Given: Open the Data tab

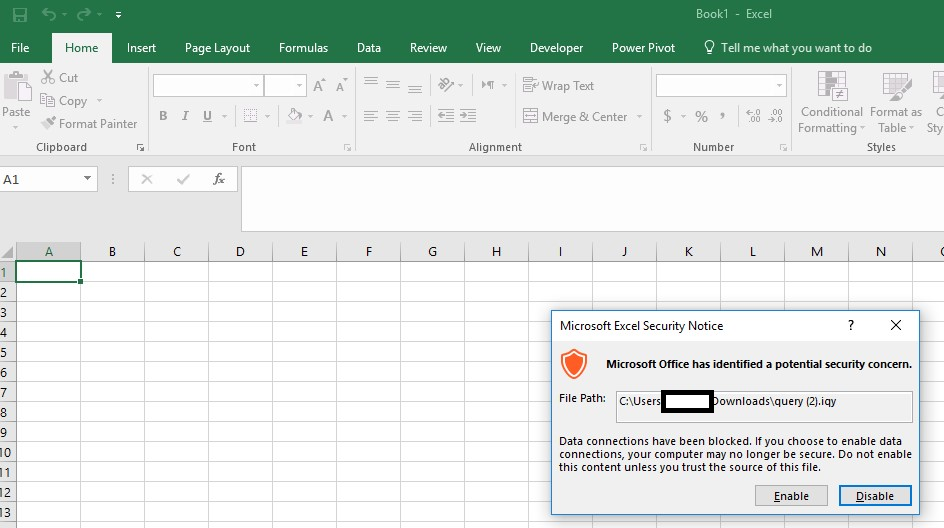Looking at the screenshot, I should tap(368, 48).
